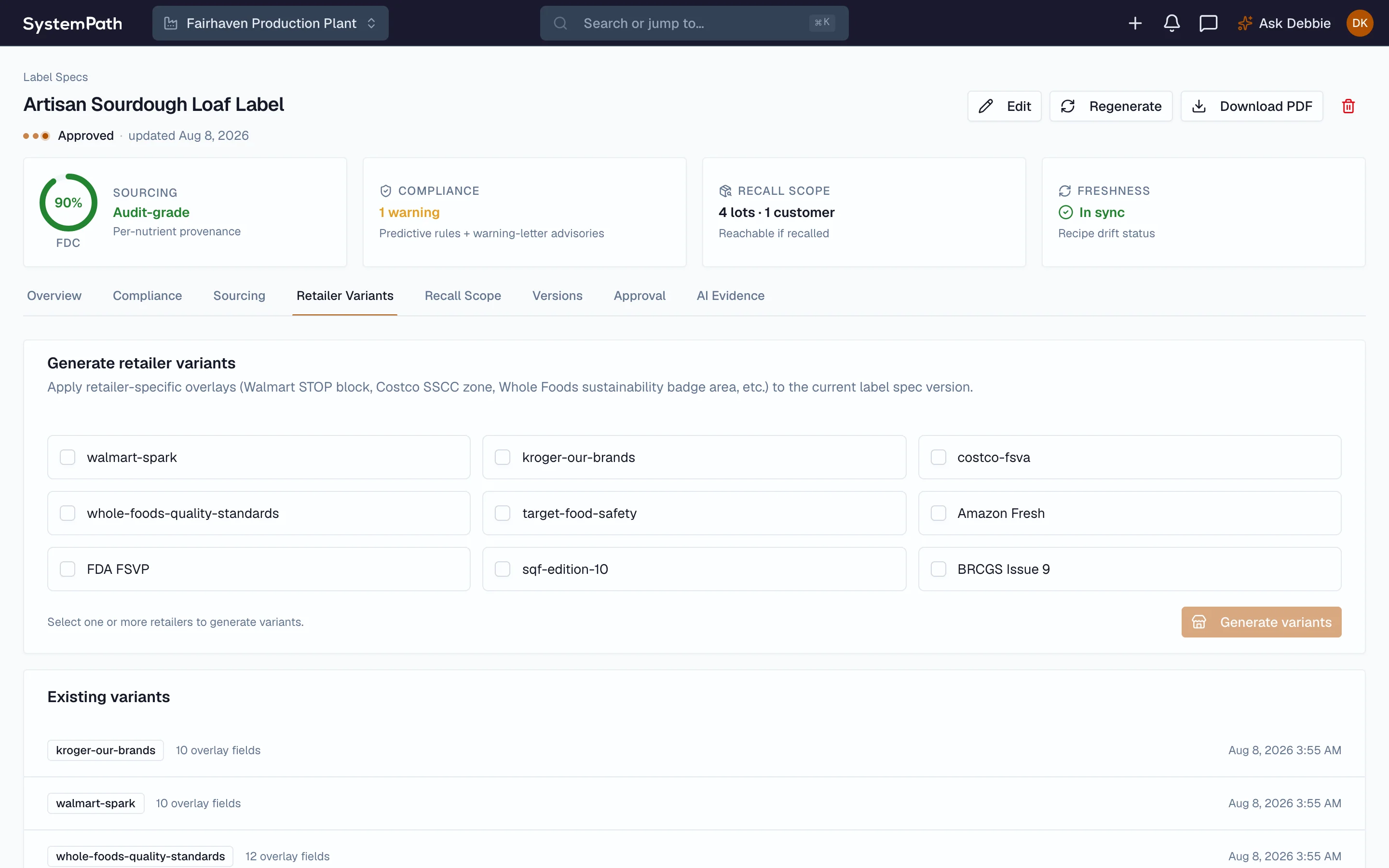
Task: Open the DK user avatar menu
Action: coord(1359,23)
